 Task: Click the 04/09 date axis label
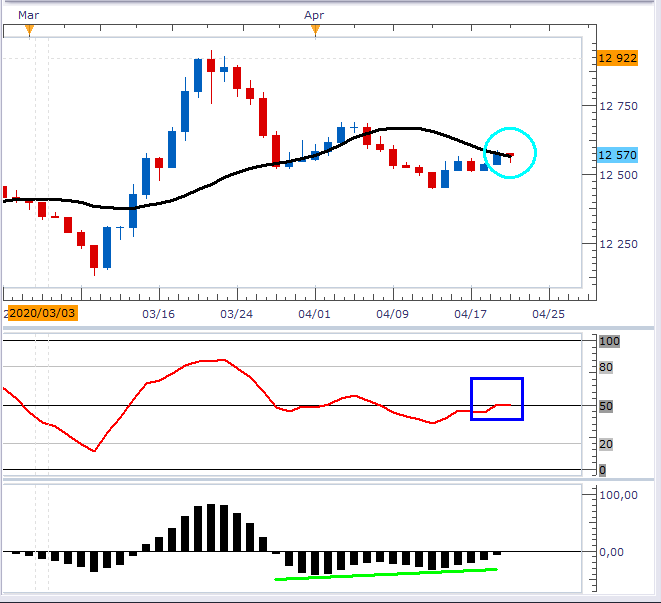392,314
